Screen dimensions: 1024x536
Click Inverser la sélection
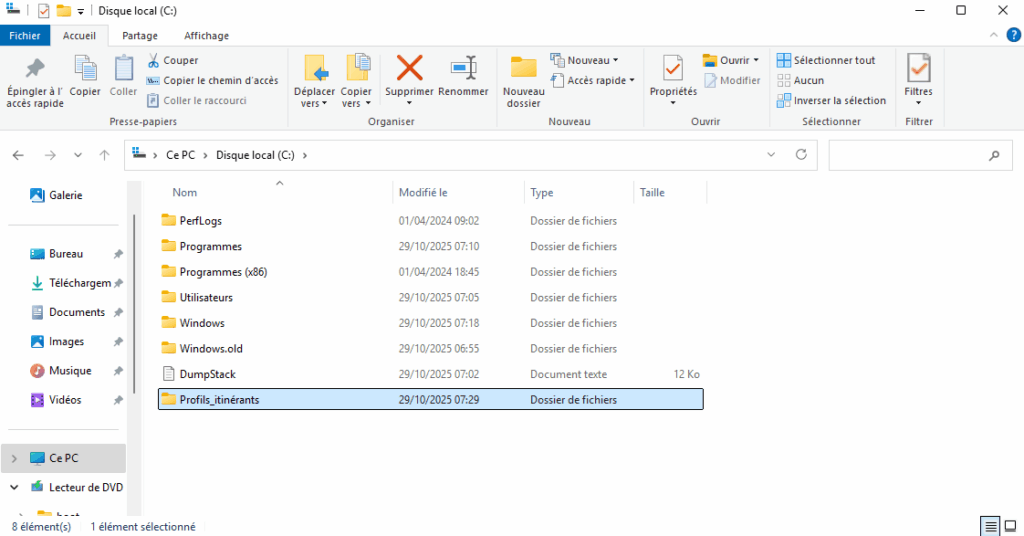point(832,100)
